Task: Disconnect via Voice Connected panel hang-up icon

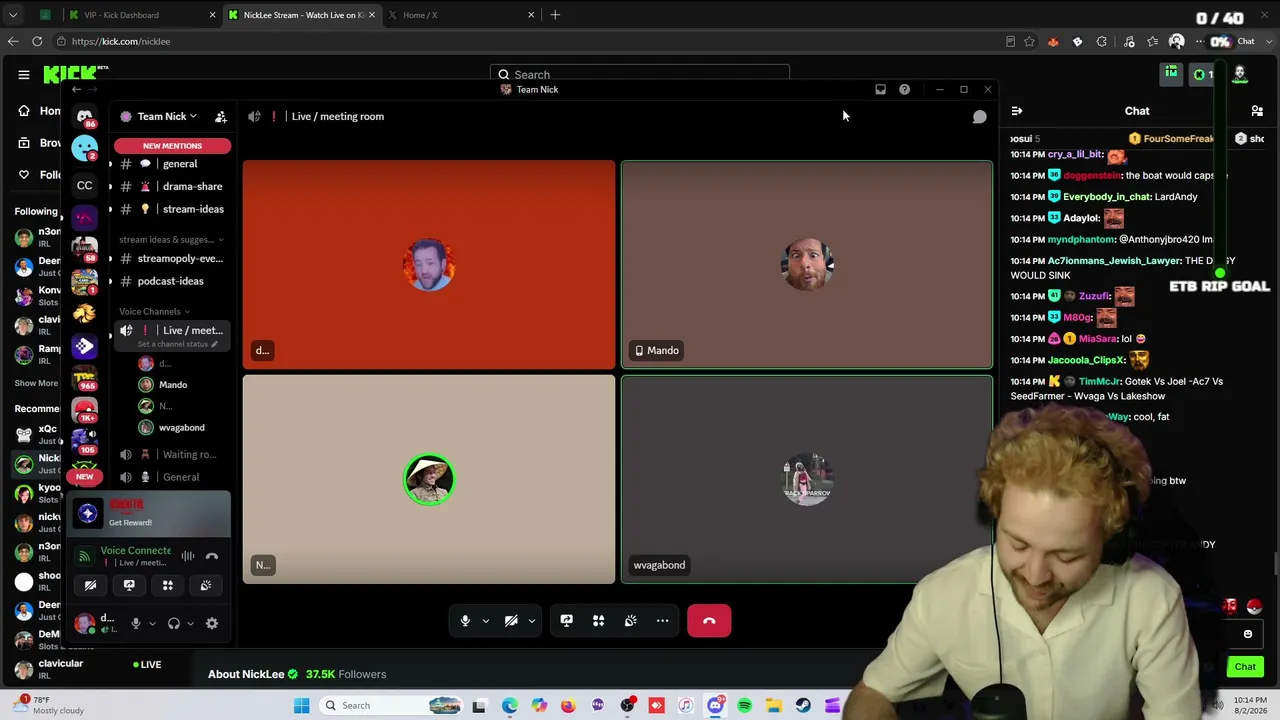Action: click(x=212, y=556)
